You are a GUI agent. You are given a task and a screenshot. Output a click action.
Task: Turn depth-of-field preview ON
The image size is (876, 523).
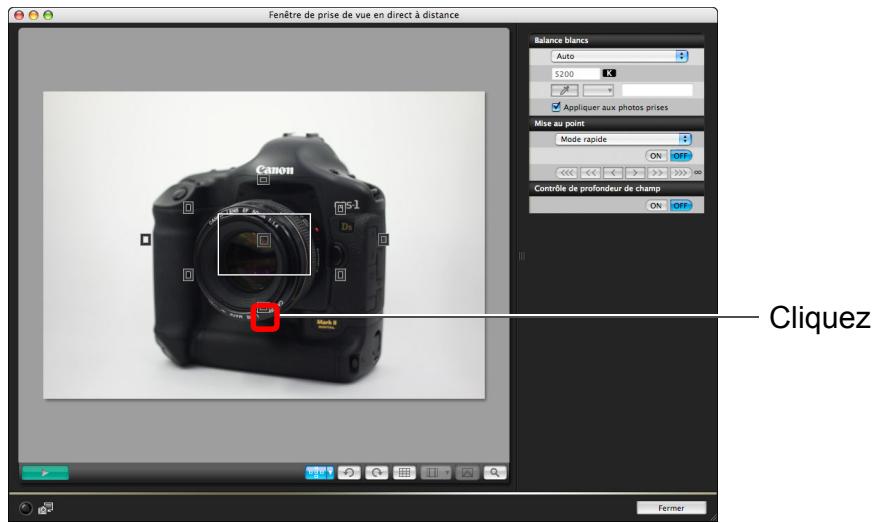pyautogui.click(x=656, y=206)
